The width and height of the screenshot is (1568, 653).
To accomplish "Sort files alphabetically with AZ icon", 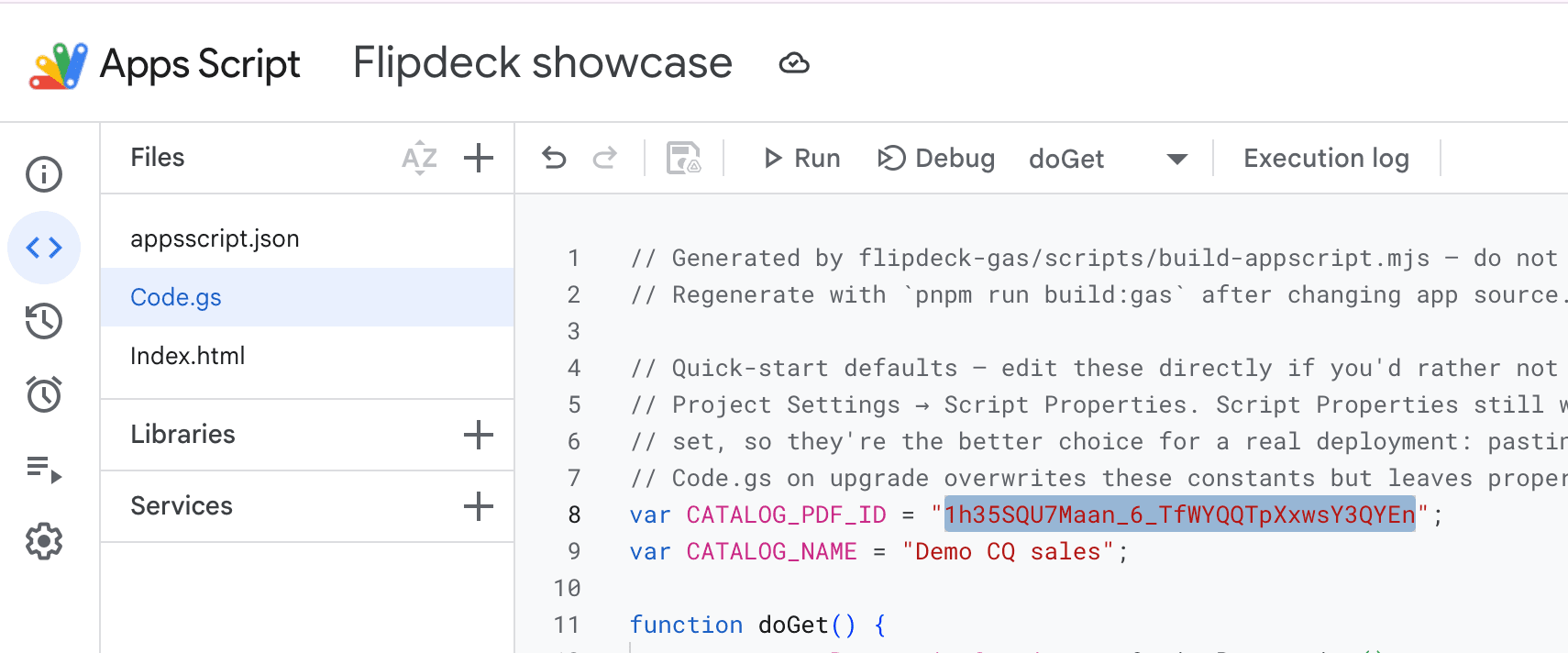I will point(419,158).
